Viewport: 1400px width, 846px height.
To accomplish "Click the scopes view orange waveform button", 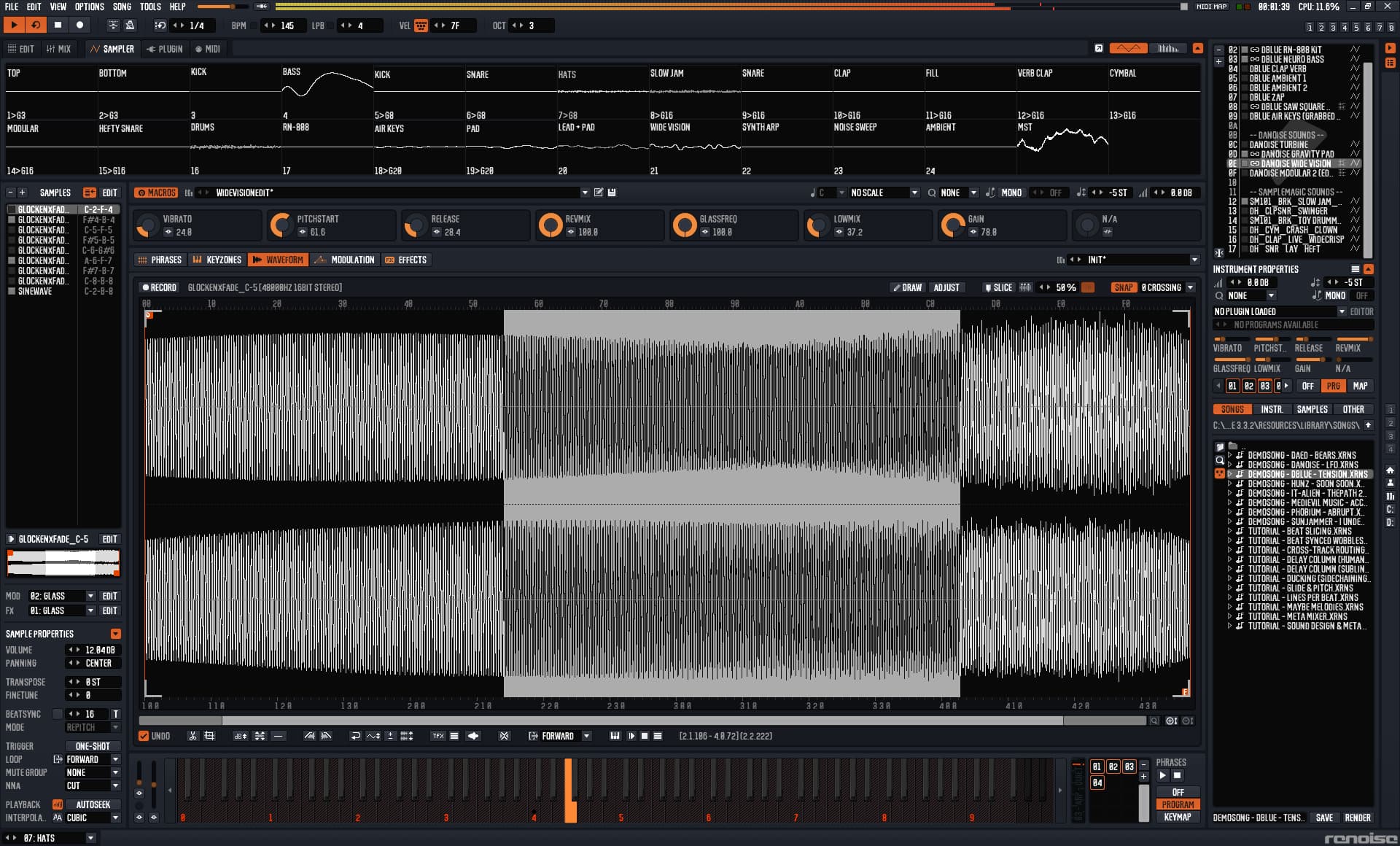I will pyautogui.click(x=1128, y=48).
